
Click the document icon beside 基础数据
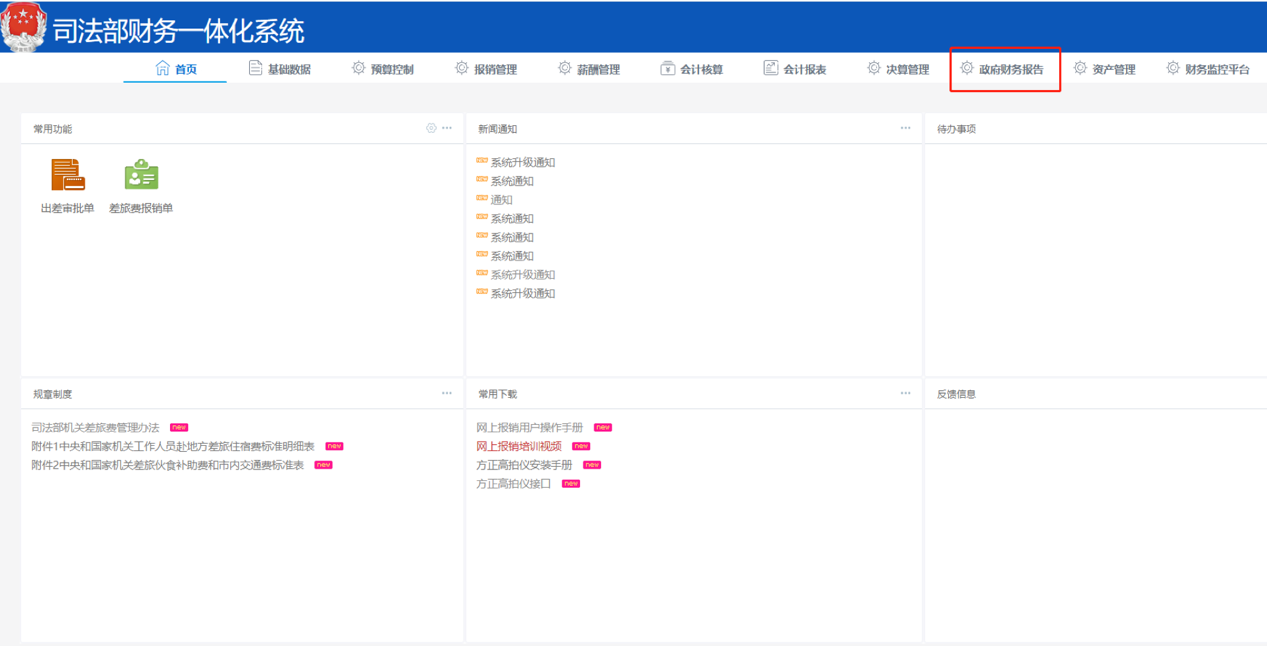click(x=255, y=68)
